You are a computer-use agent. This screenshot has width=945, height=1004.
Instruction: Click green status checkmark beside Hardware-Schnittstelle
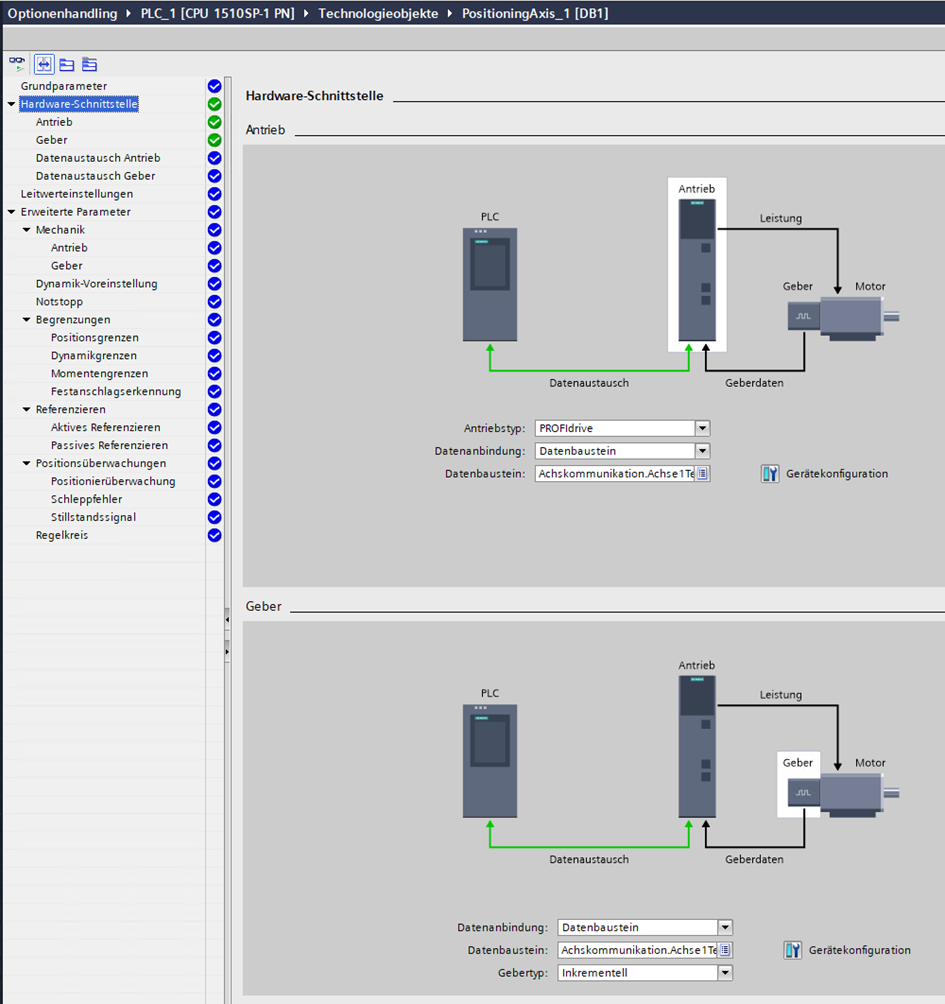[x=214, y=104]
